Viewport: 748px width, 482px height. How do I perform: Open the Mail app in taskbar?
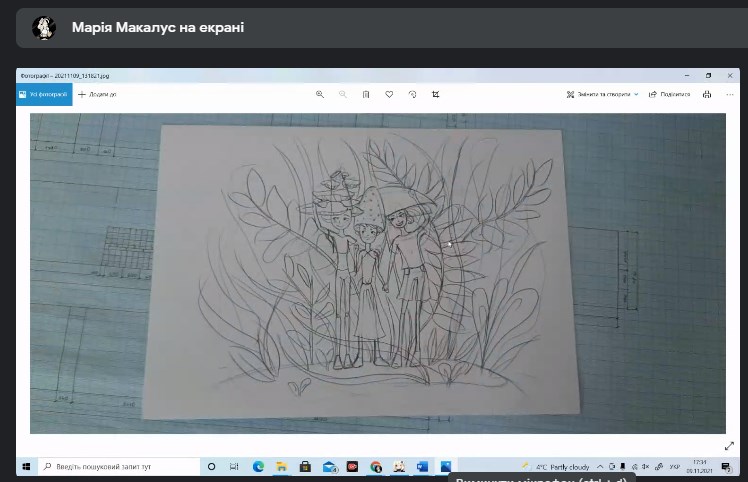(330, 467)
